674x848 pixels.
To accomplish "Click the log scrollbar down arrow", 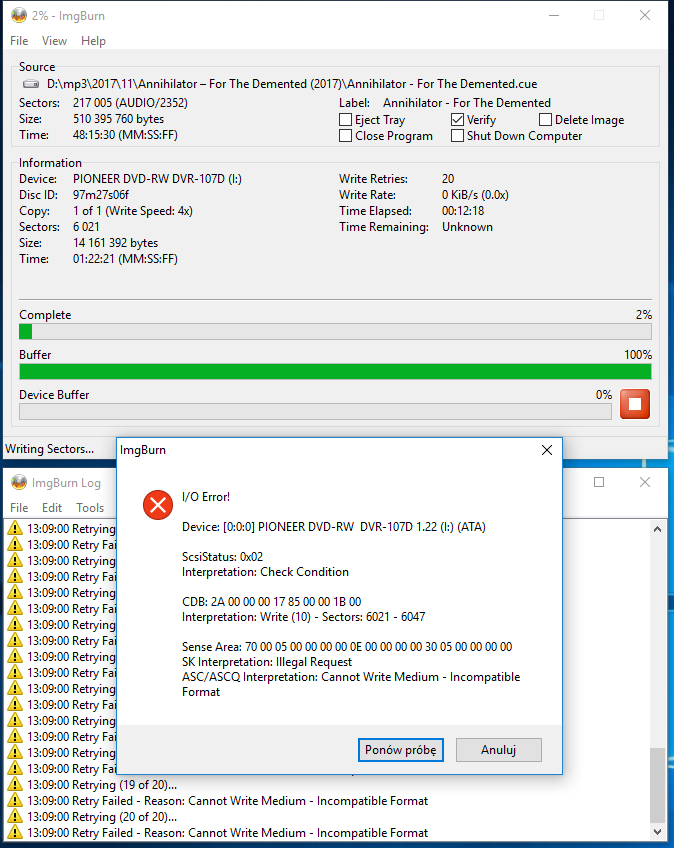I will (657, 832).
